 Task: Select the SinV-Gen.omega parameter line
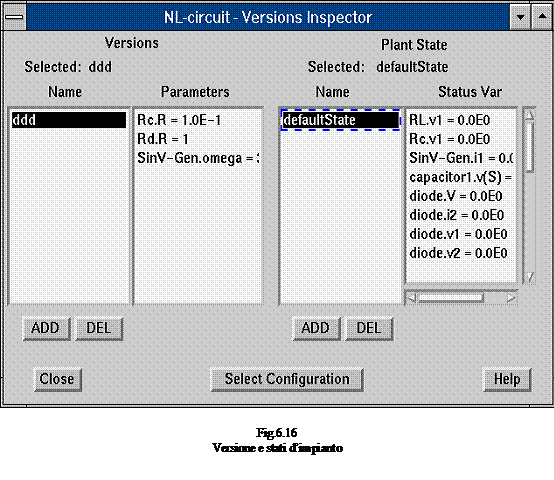pyautogui.click(x=198, y=158)
